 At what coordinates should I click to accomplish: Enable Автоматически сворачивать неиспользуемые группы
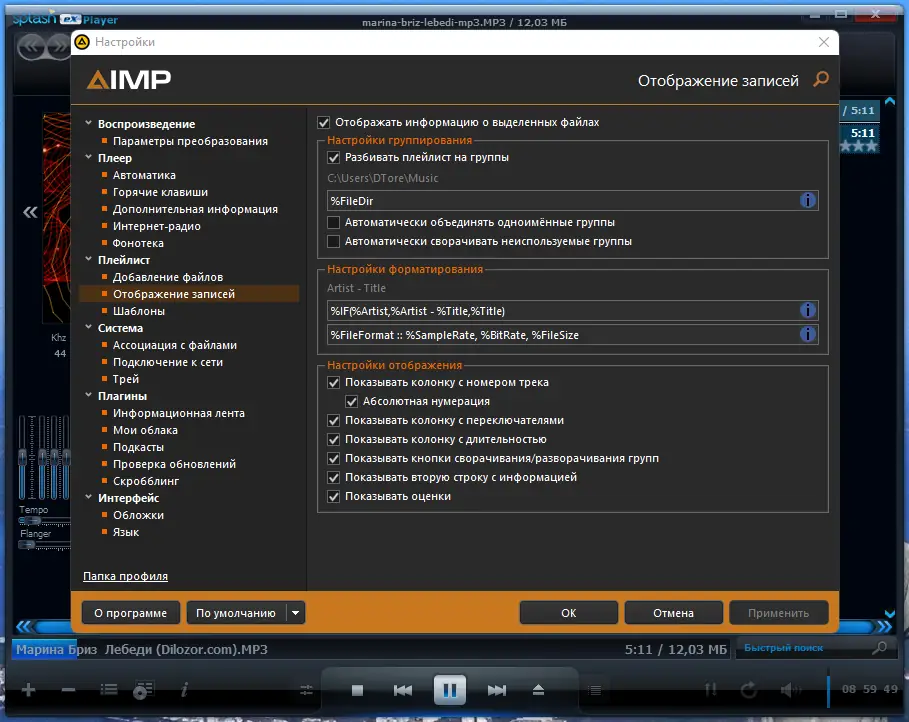click(x=333, y=241)
